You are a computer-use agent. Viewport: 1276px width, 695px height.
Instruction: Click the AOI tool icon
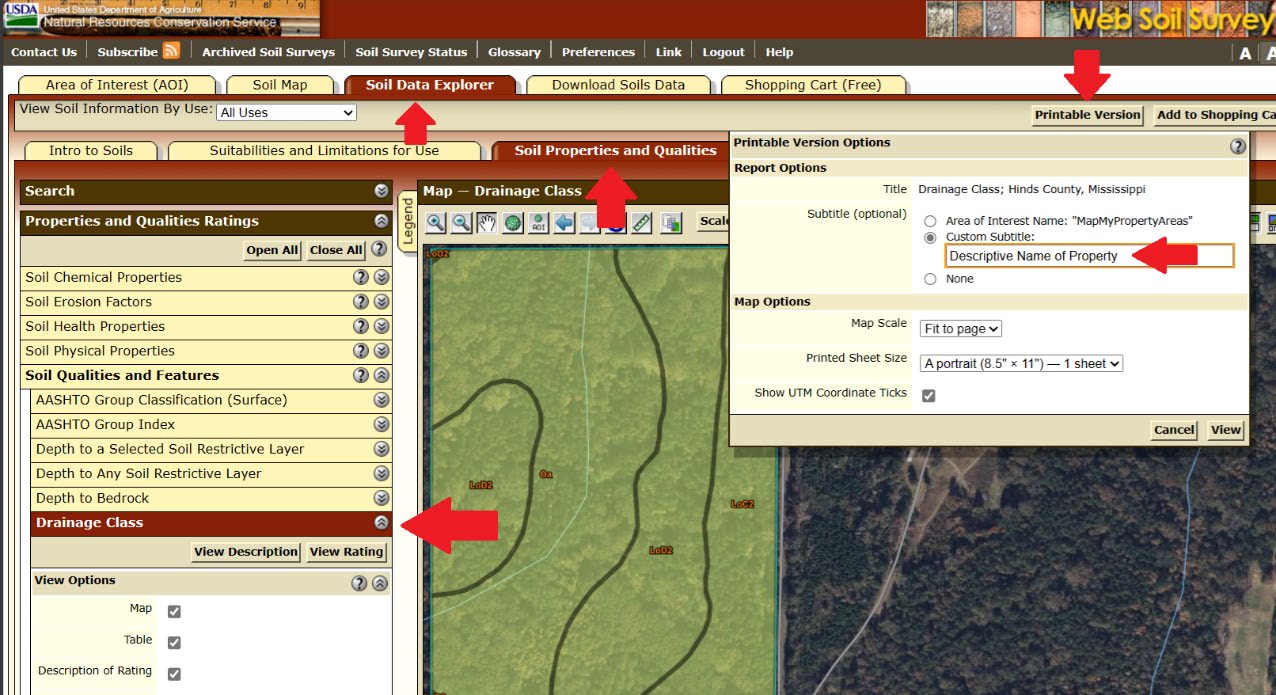click(539, 222)
